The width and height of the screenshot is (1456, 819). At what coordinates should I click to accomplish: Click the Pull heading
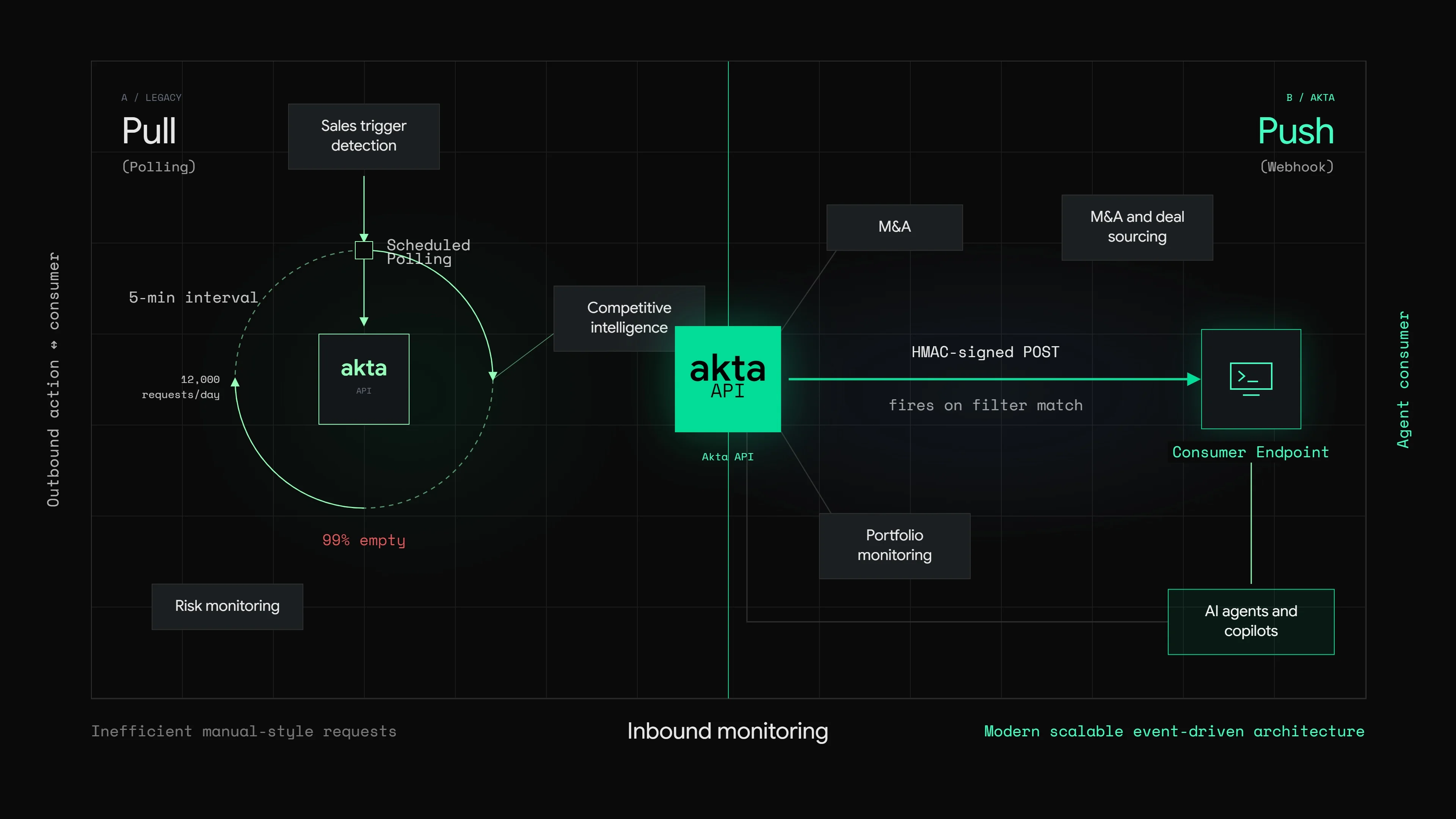(149, 131)
